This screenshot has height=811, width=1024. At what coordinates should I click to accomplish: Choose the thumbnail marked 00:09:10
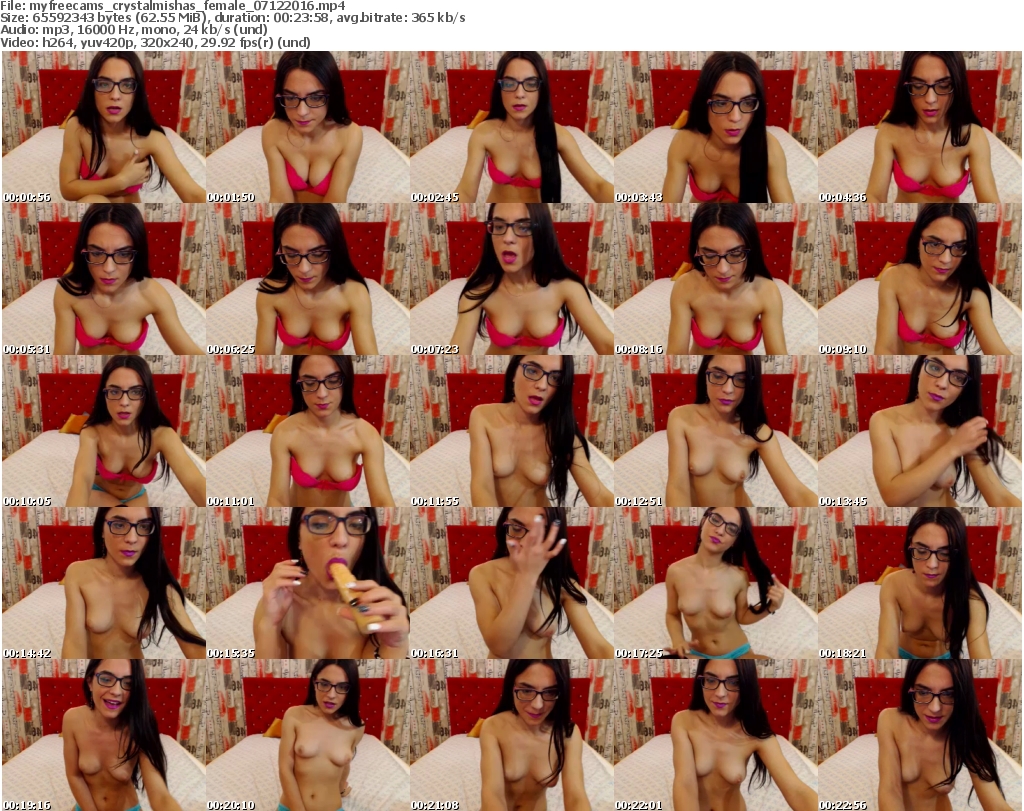click(920, 279)
